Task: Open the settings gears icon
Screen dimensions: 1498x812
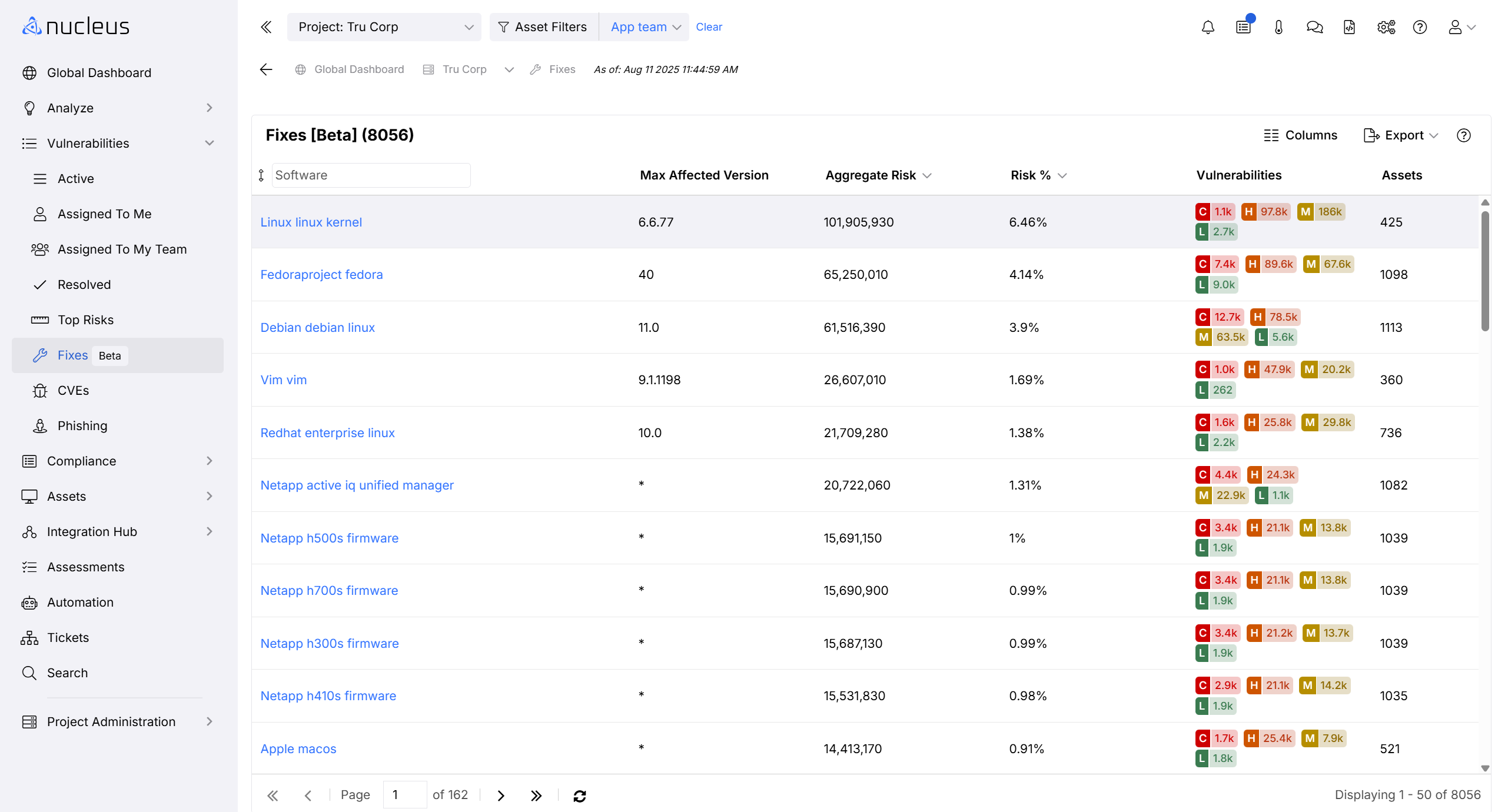Action: [1386, 27]
